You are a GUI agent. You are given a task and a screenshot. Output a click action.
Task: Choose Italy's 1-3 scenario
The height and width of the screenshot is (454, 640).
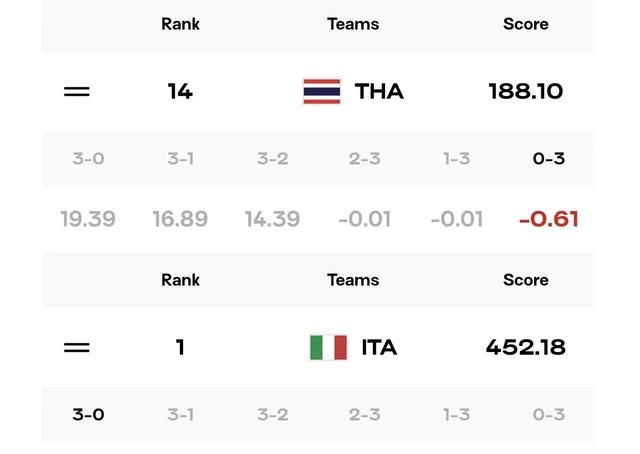[457, 414]
